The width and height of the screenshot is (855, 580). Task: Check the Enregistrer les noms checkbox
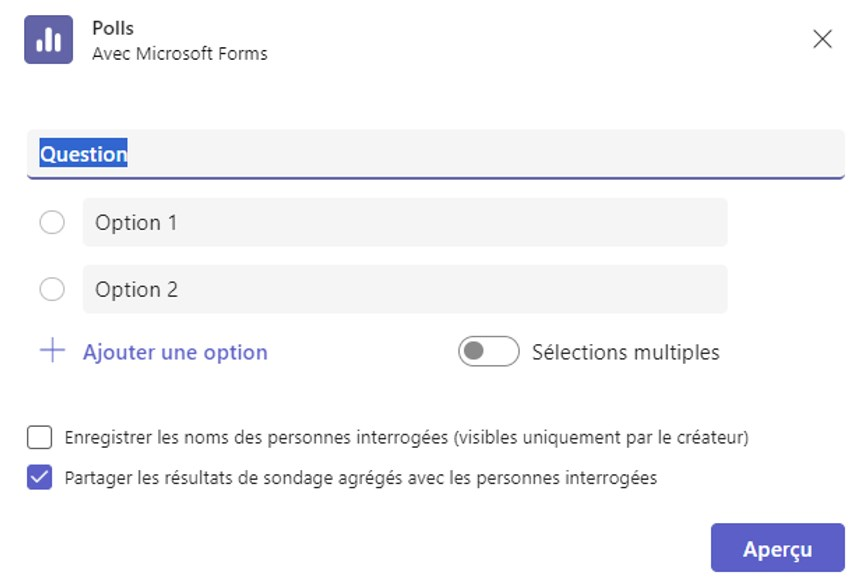click(x=40, y=437)
